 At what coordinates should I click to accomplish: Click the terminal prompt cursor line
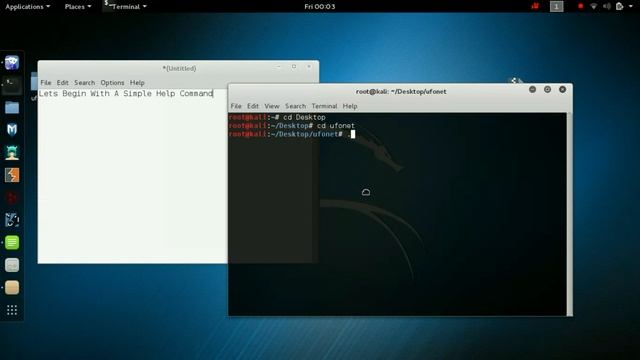tap(292, 134)
